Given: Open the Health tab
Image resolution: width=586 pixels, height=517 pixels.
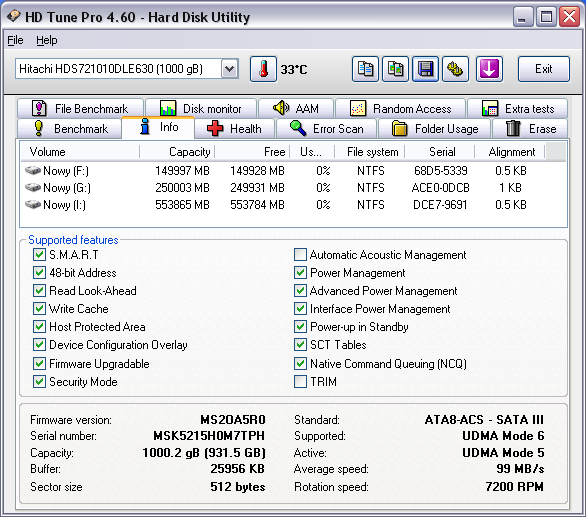Looking at the screenshot, I should point(234,129).
